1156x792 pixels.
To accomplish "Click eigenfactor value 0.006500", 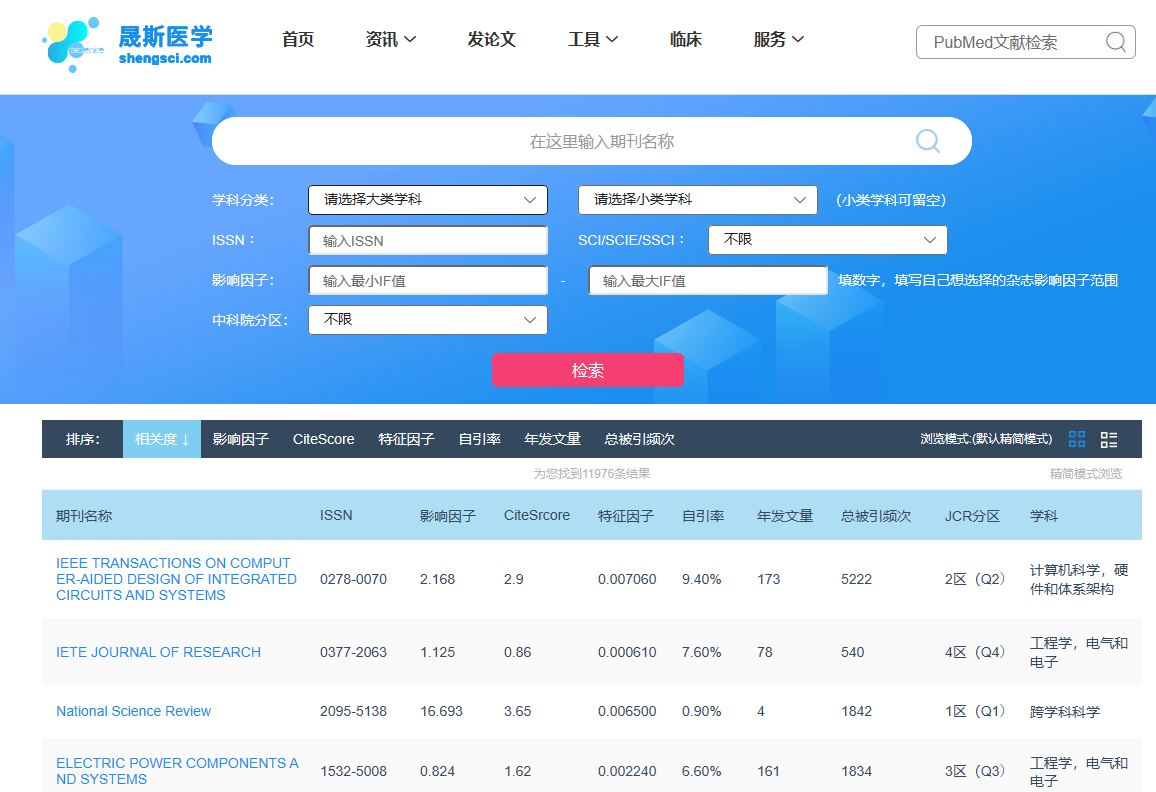I will click(627, 711).
